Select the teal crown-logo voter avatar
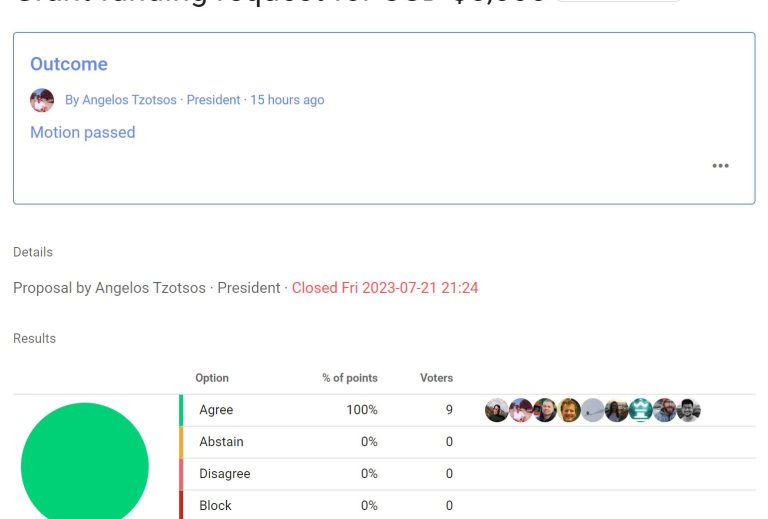Viewport: 768px width, 519px height. [x=641, y=410]
